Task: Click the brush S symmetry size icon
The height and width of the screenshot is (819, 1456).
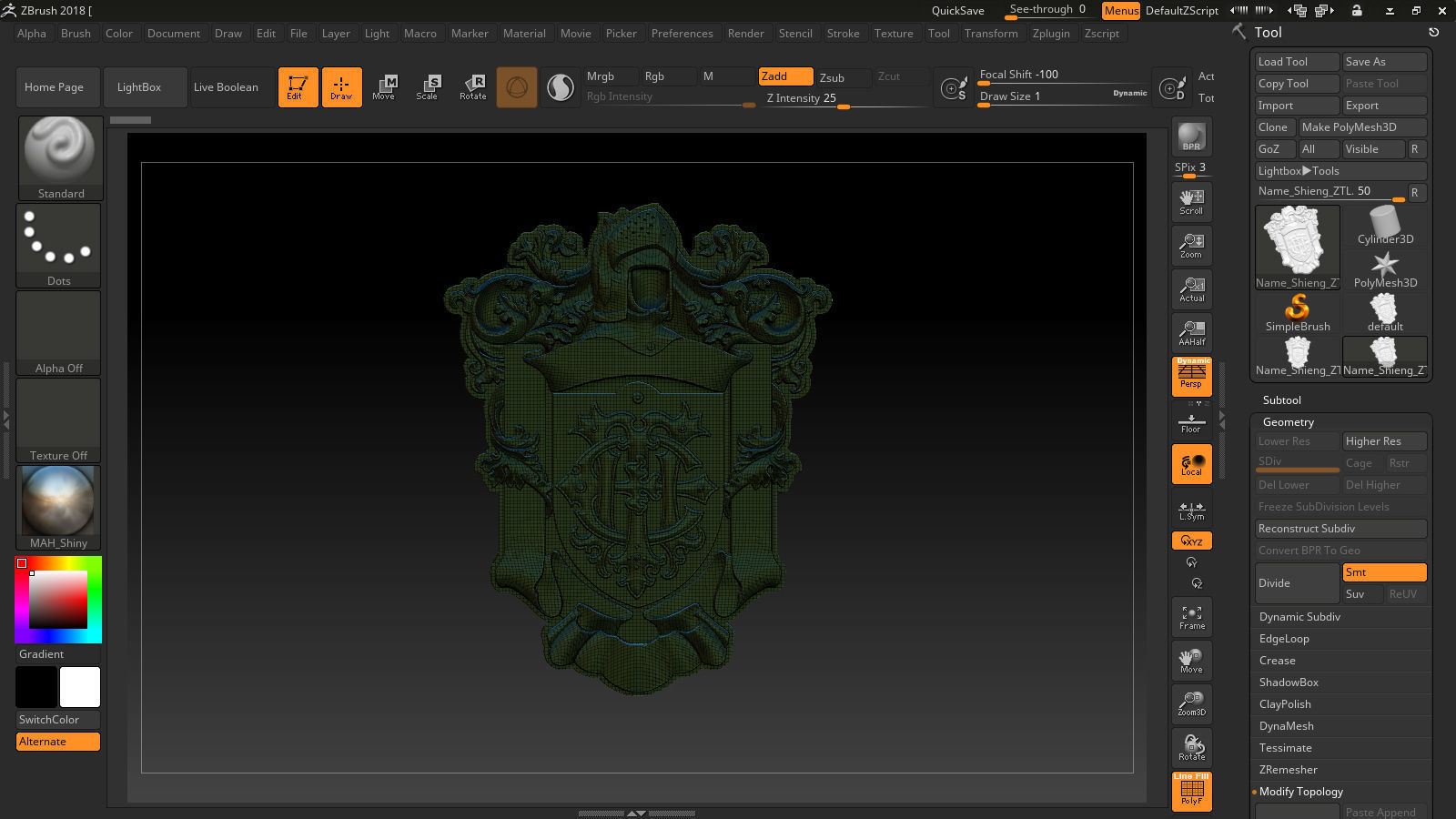Action: (x=954, y=88)
